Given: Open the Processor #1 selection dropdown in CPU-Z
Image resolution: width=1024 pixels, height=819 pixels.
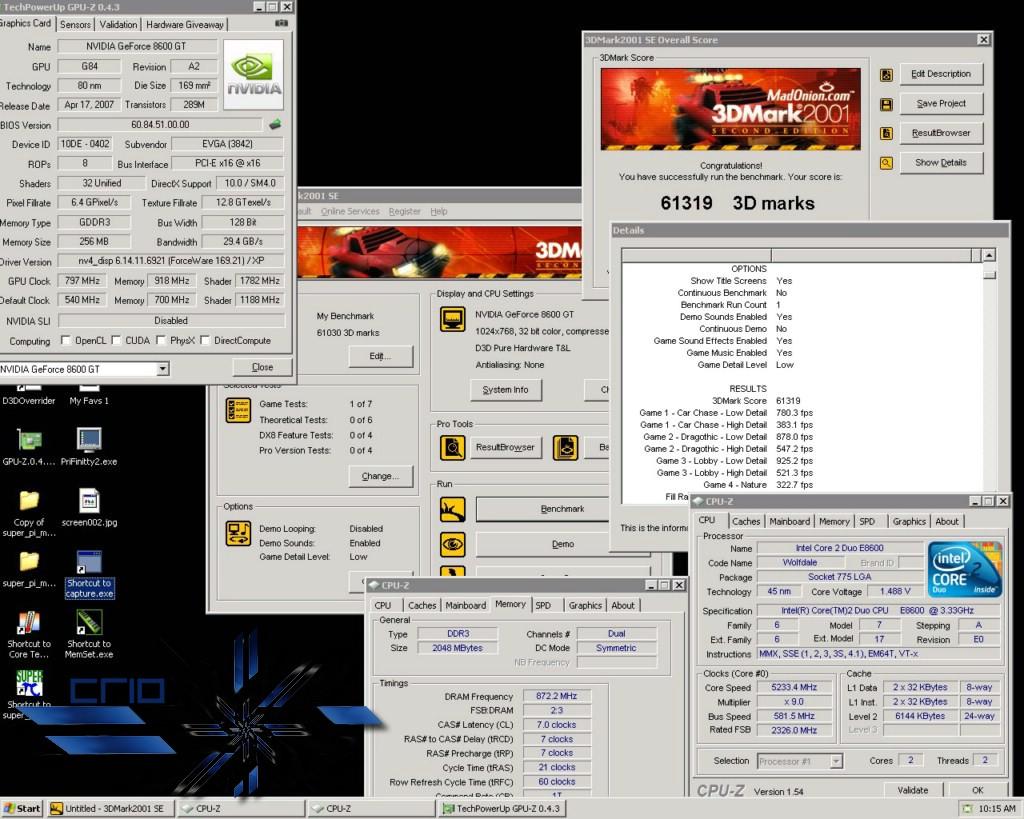Looking at the screenshot, I should [836, 761].
